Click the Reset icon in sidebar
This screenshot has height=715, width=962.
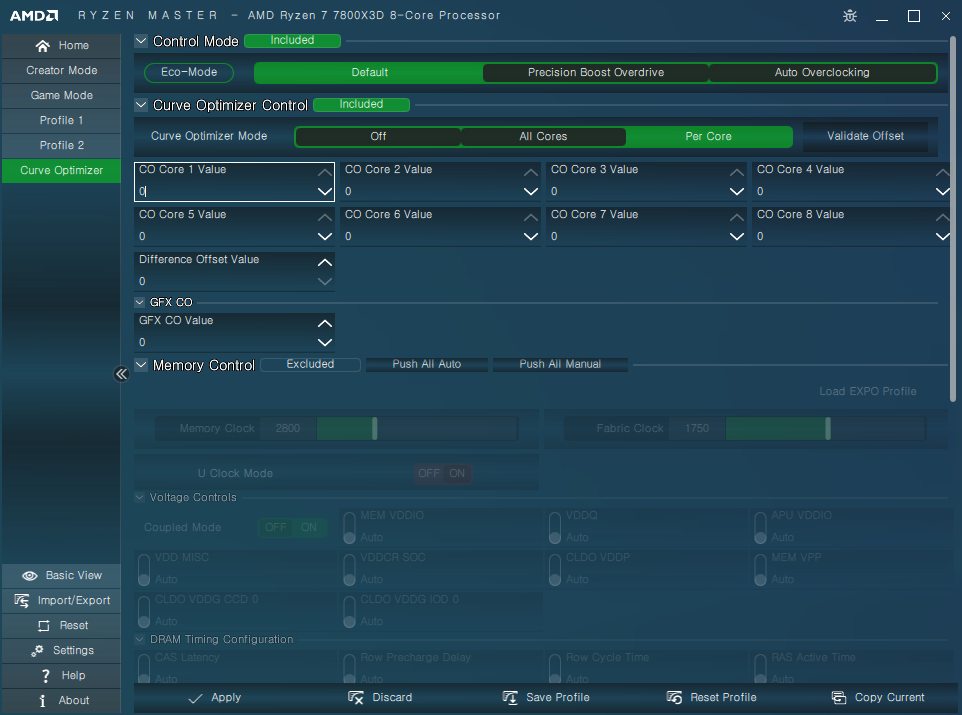[44, 625]
